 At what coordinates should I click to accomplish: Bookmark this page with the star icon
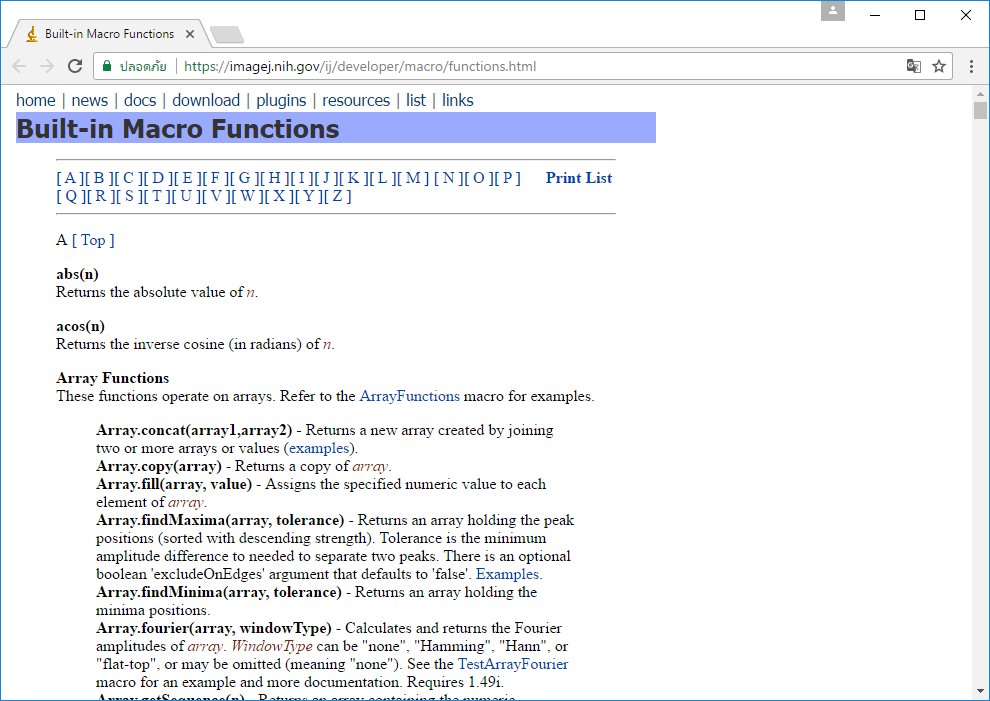939,66
